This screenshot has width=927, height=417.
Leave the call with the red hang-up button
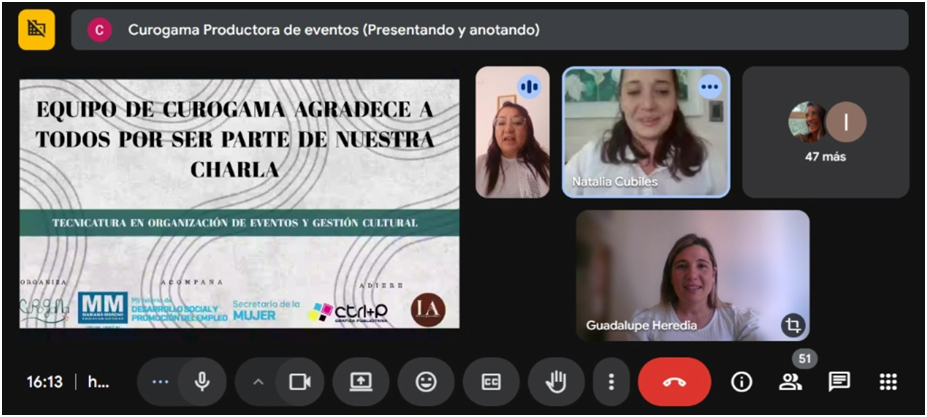pyautogui.click(x=674, y=382)
